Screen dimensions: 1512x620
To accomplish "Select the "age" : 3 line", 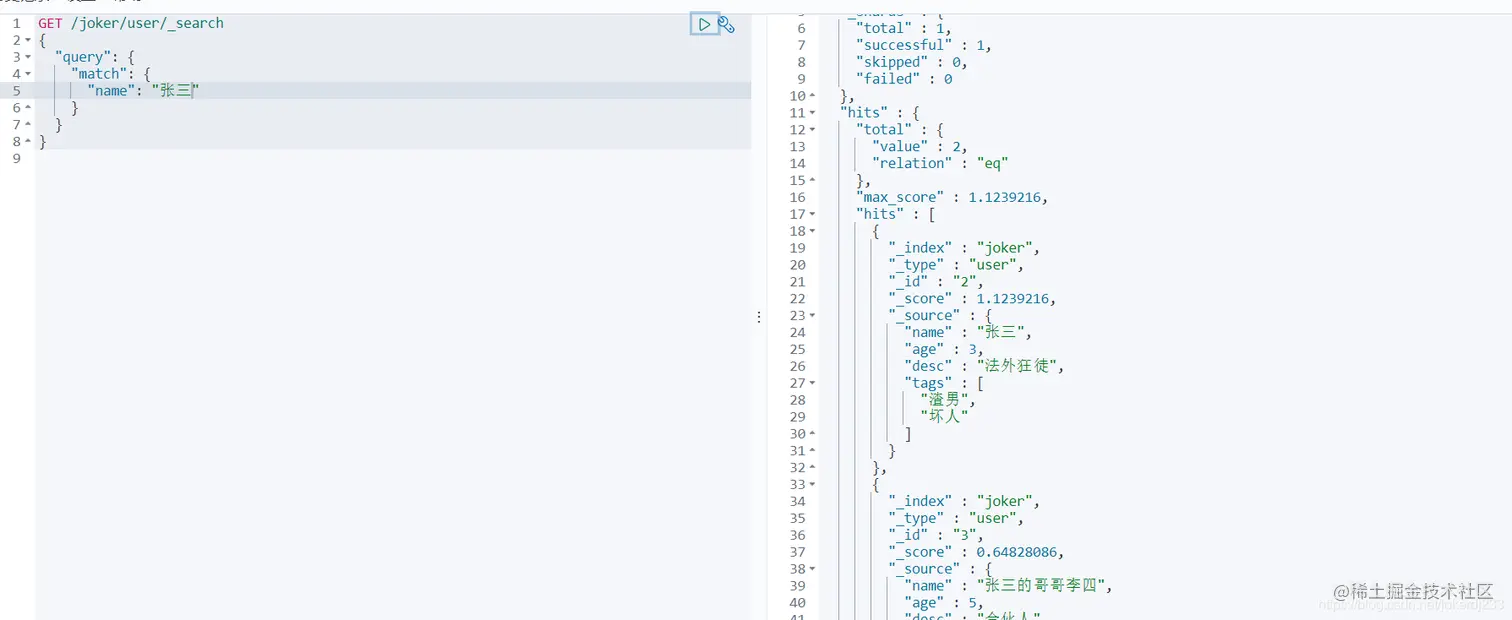I will [x=945, y=350].
